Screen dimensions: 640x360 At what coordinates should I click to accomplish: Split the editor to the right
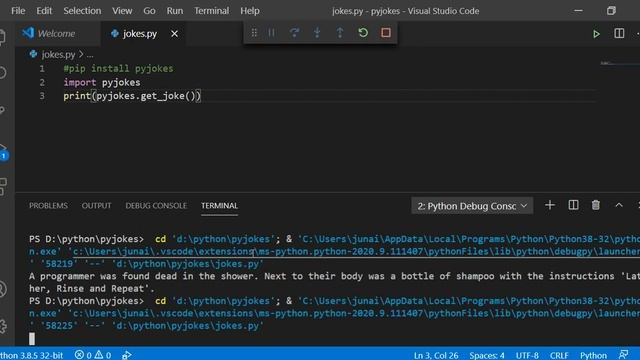point(619,33)
